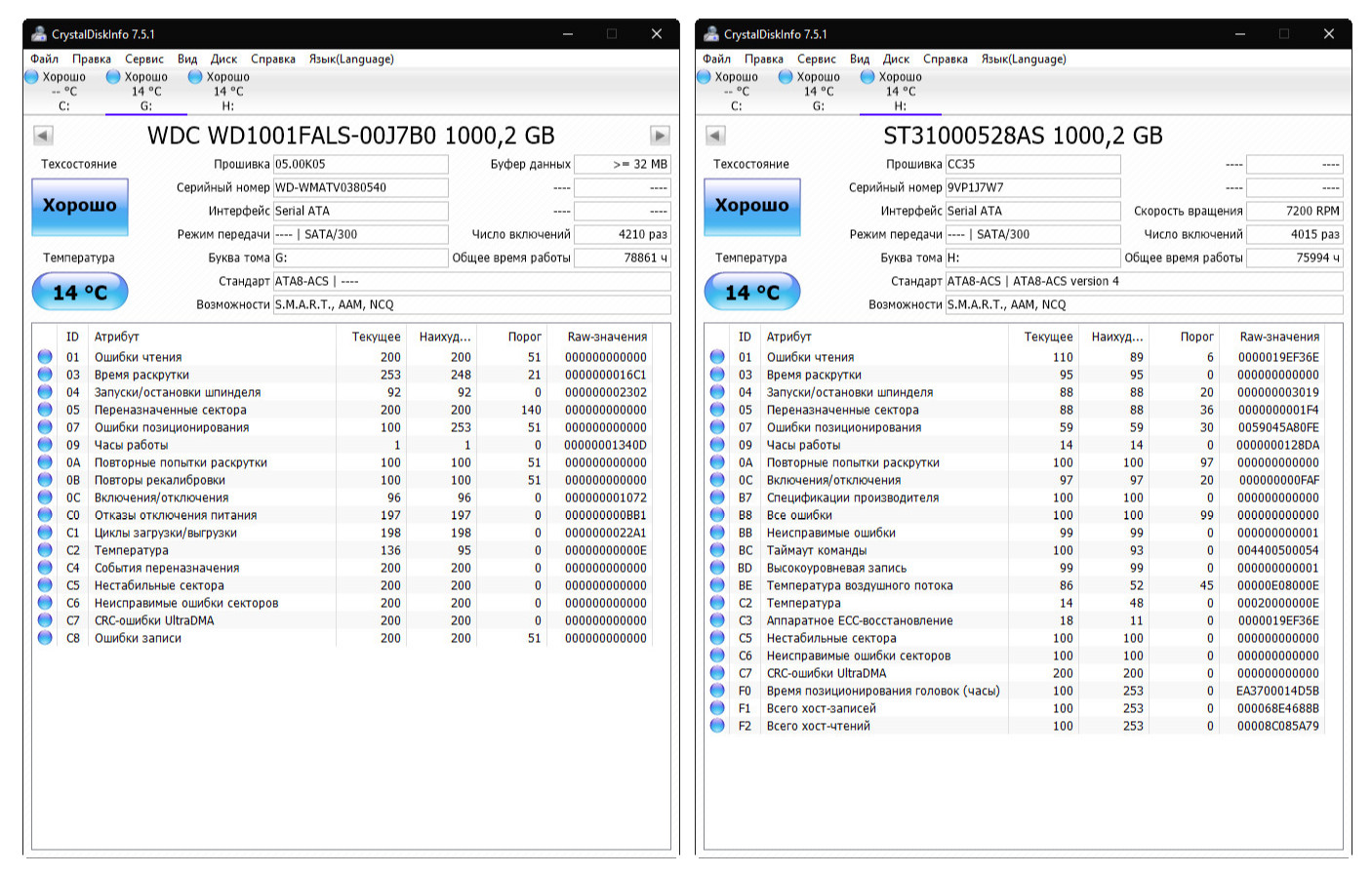The height and width of the screenshot is (875, 1372).
Task: Click CrystalDiskInfo app icon in ST31000528AS window title bar
Action: point(711,34)
